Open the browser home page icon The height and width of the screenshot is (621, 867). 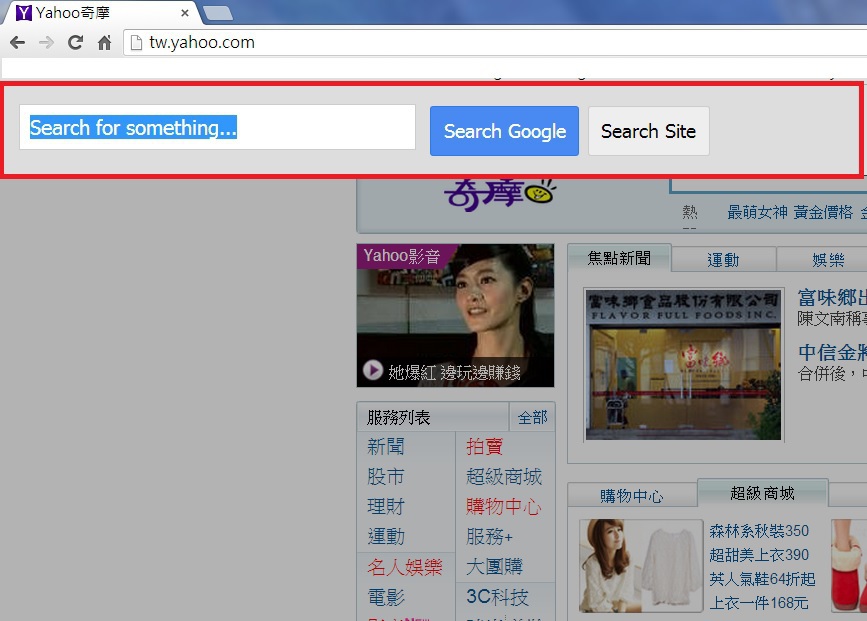[105, 43]
